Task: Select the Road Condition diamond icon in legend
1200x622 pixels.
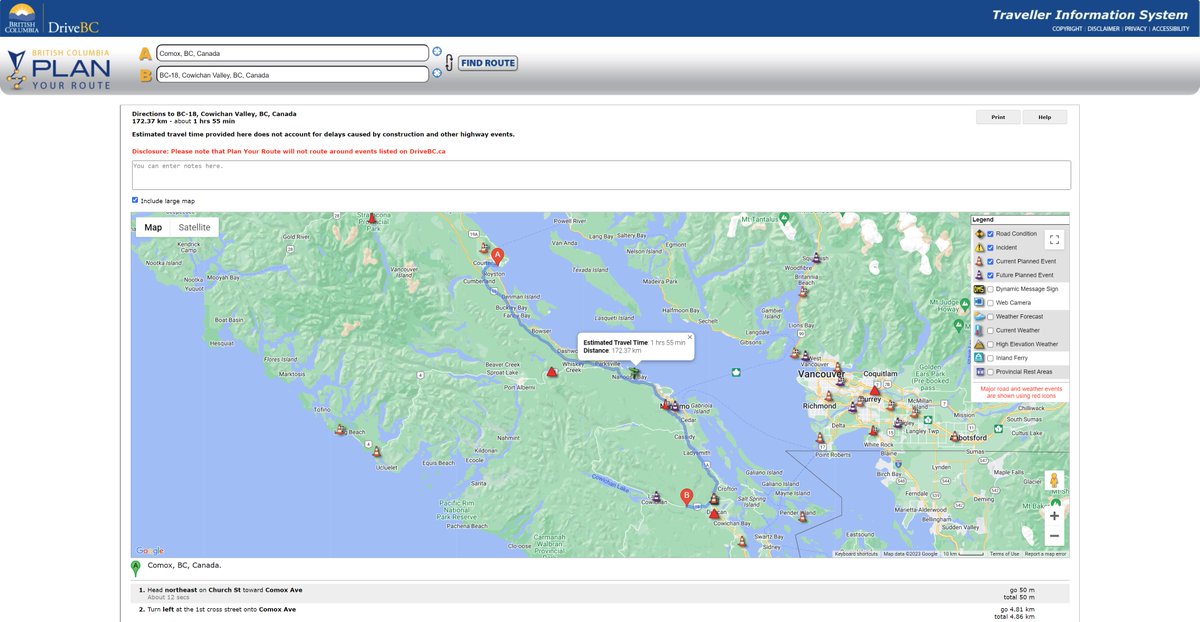Action: (979, 233)
